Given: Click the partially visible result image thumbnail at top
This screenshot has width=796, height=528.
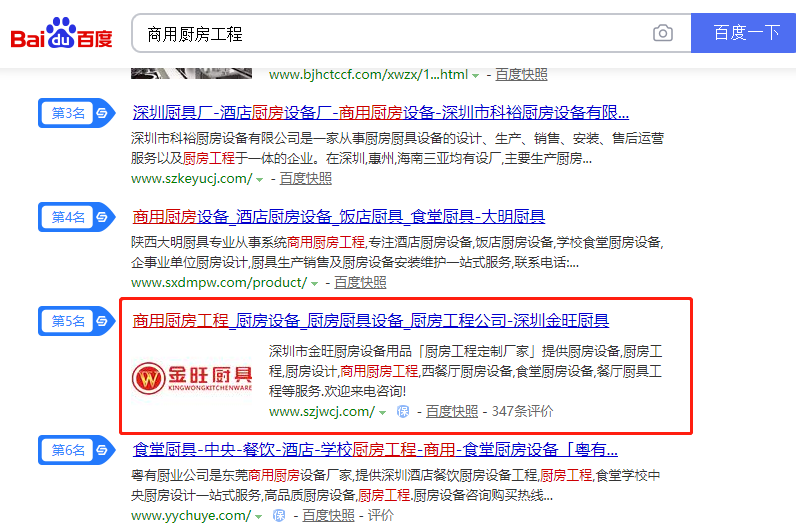Looking at the screenshot, I should [191, 74].
